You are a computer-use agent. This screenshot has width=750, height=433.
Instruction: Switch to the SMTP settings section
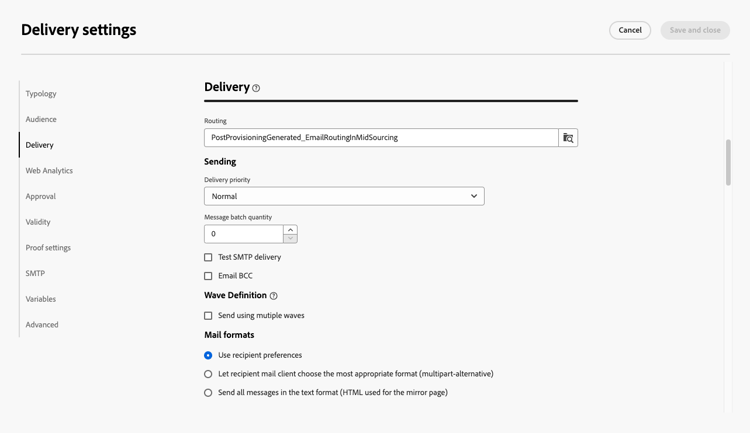35,273
